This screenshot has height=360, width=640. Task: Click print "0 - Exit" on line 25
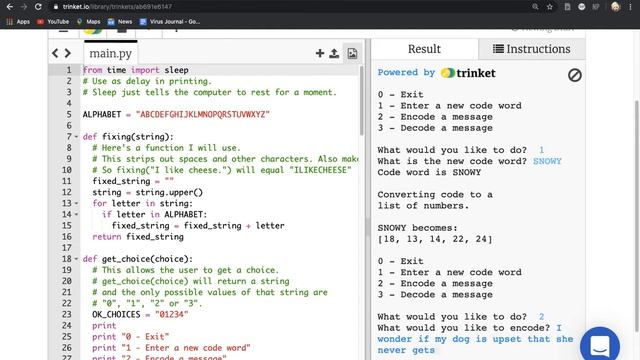131,337
